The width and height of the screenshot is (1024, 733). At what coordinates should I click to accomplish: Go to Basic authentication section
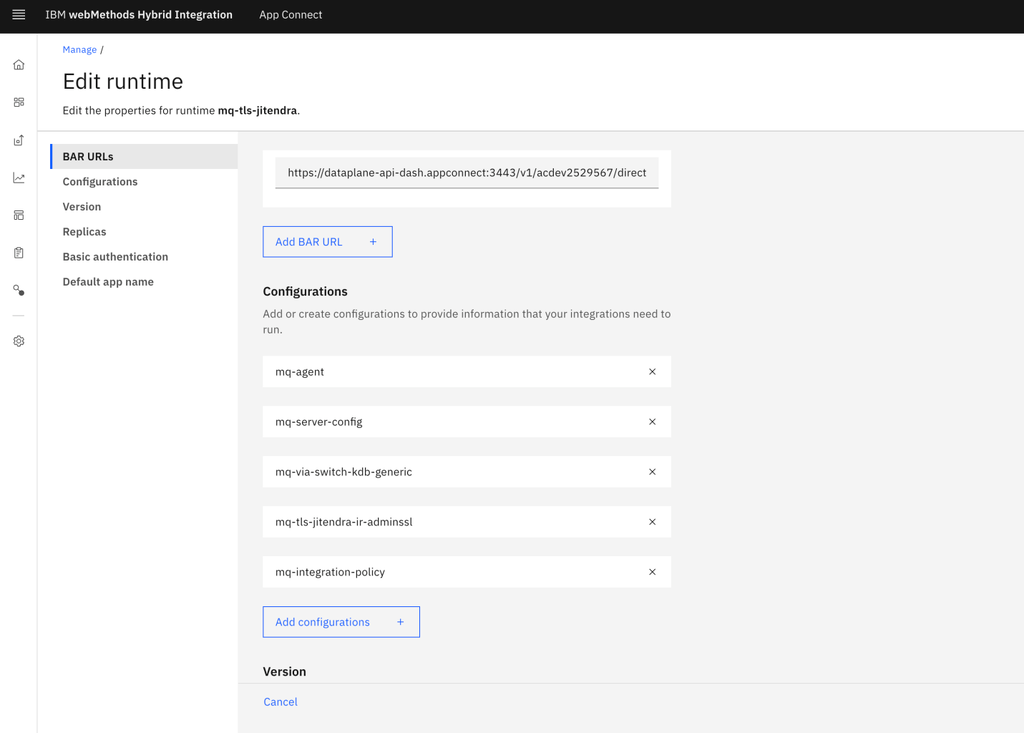point(115,257)
